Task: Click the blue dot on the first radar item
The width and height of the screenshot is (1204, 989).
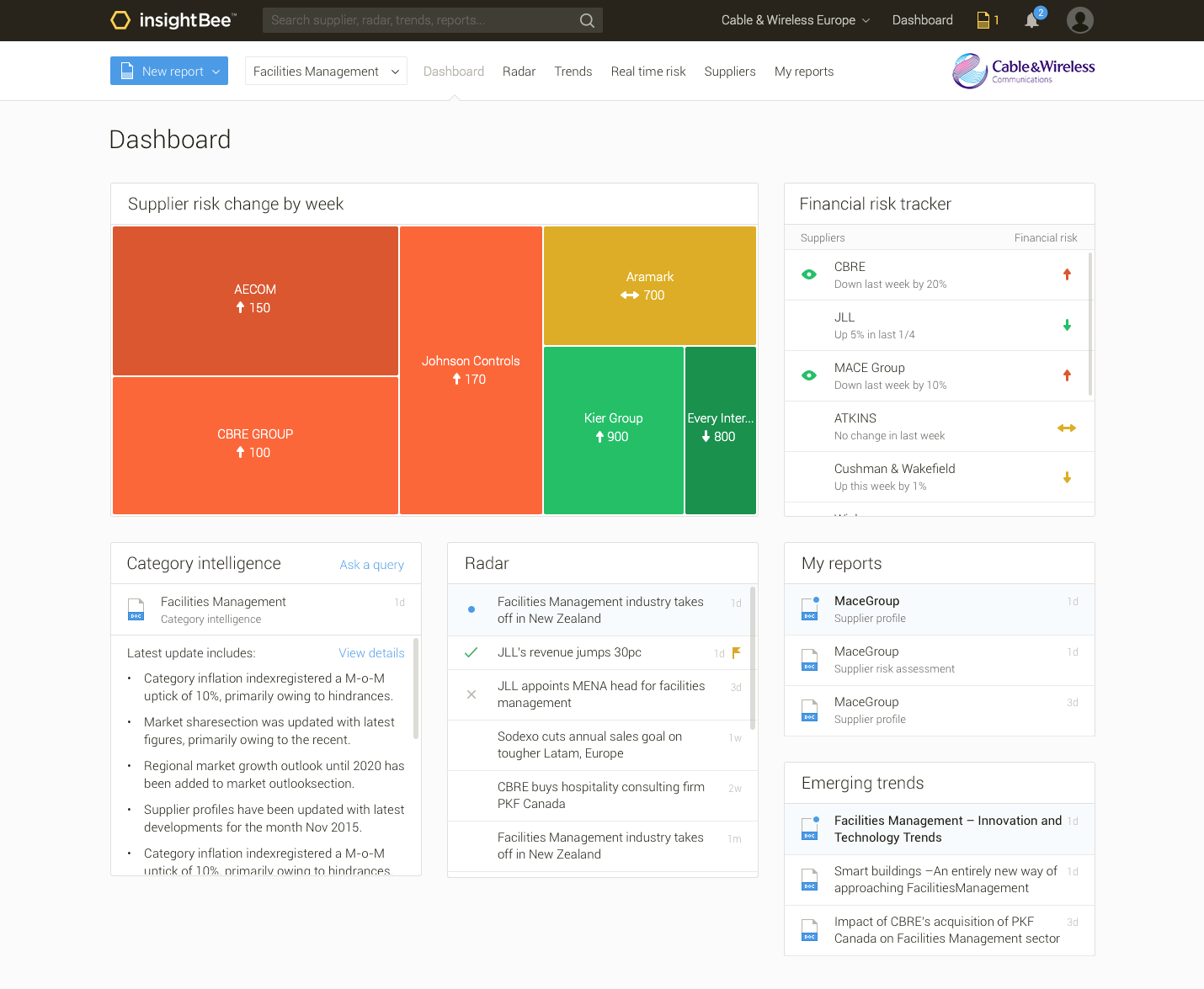Action: click(x=471, y=609)
